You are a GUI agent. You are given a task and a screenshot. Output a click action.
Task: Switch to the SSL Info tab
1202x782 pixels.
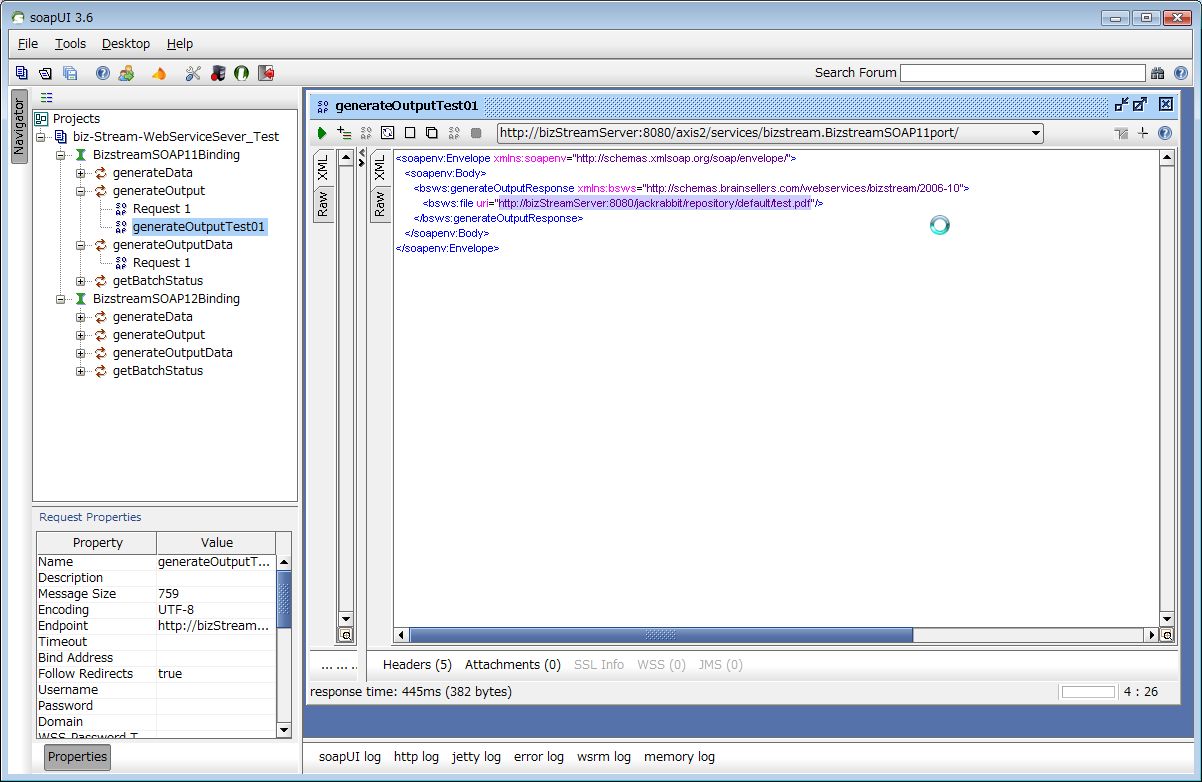pyautogui.click(x=599, y=665)
